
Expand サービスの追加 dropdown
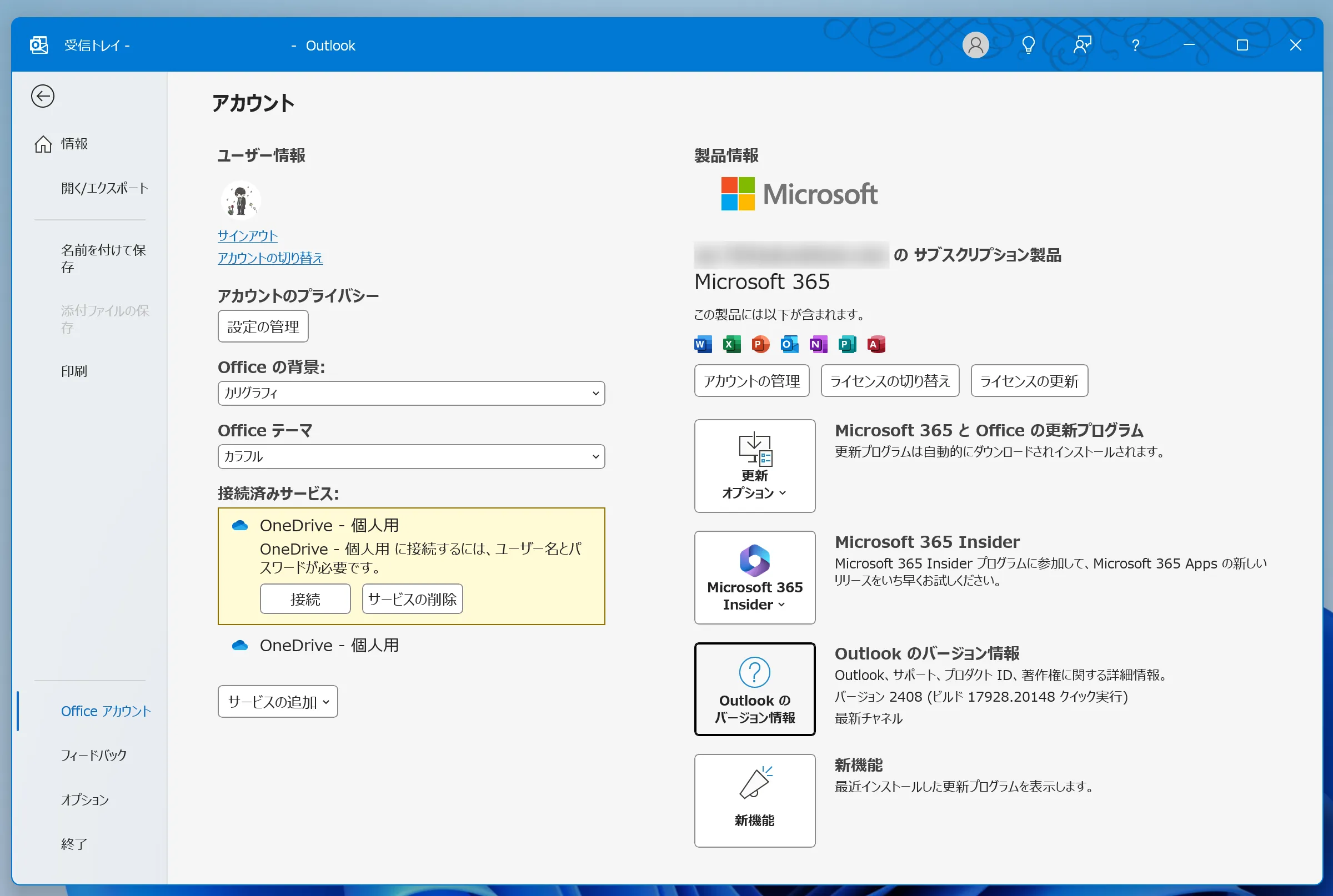tap(278, 702)
